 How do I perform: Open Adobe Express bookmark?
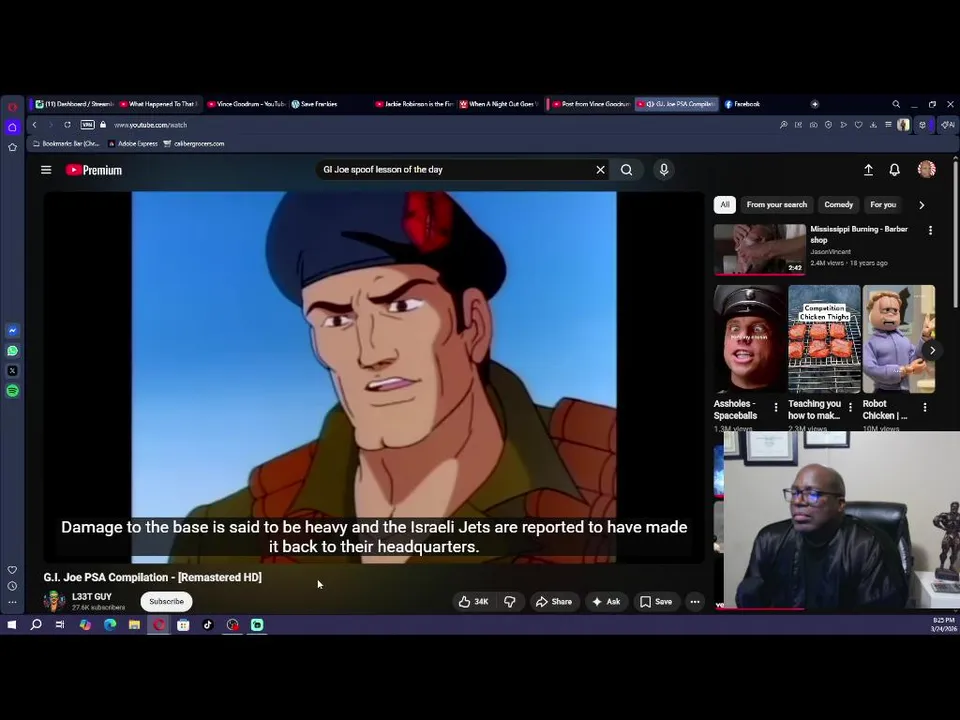tap(133, 144)
